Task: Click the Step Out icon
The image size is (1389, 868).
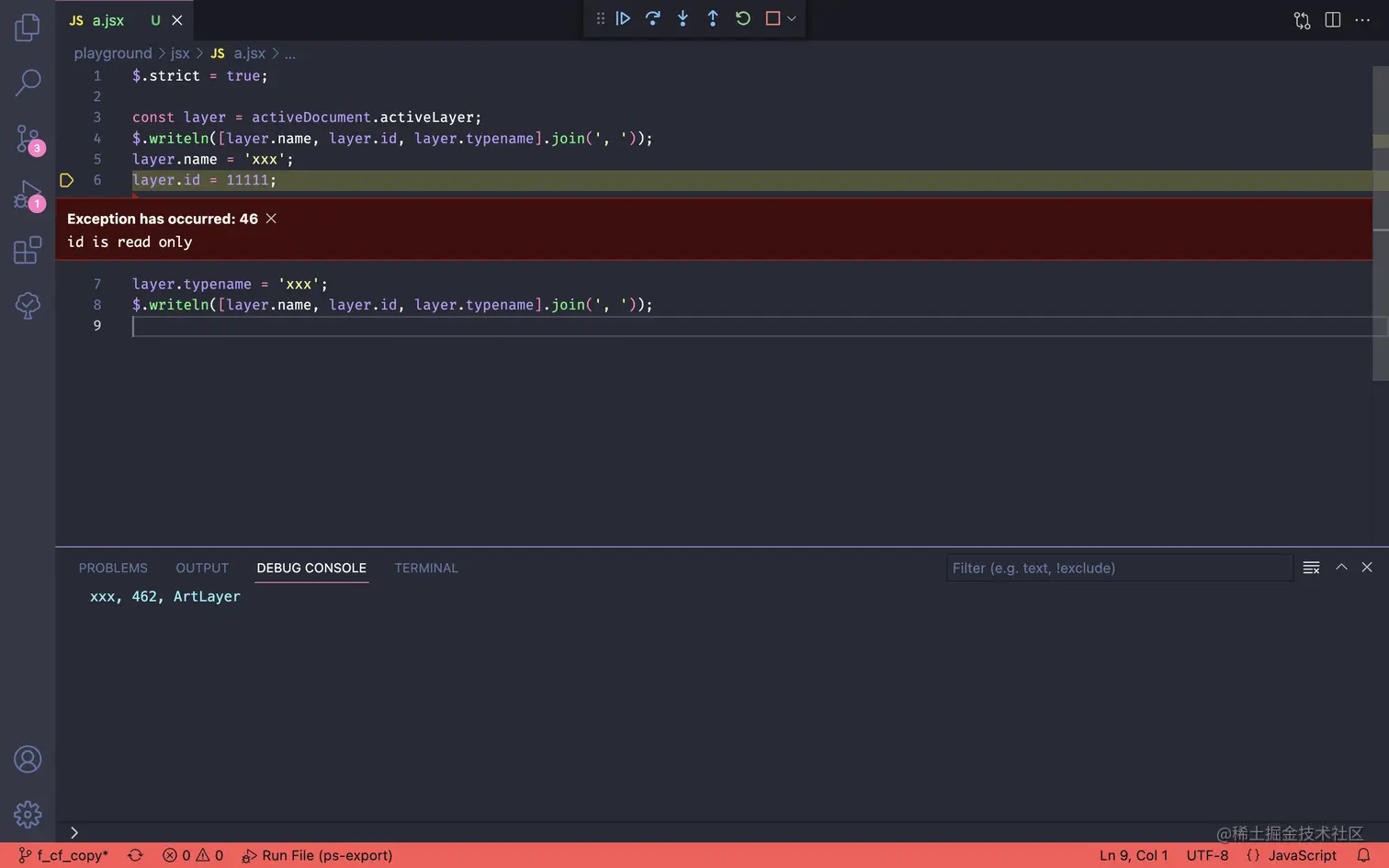Action: [713, 18]
